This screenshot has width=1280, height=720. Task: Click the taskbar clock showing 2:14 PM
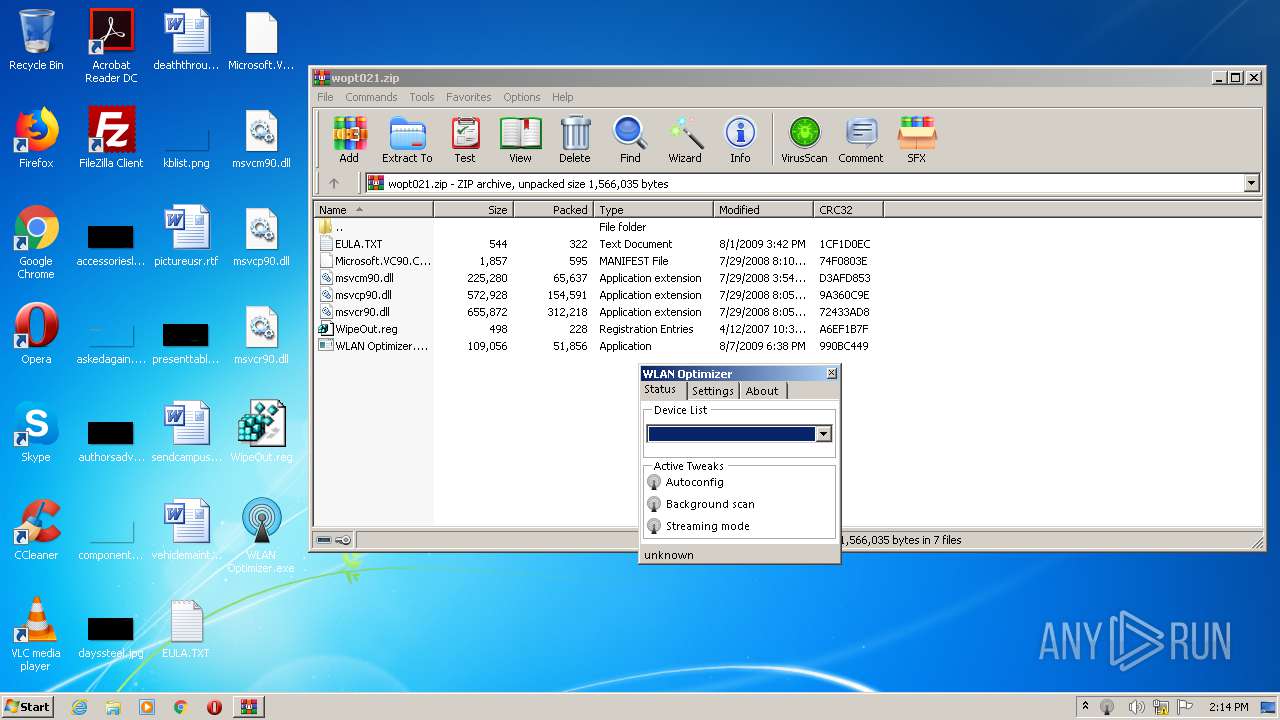pyautogui.click(x=1229, y=707)
